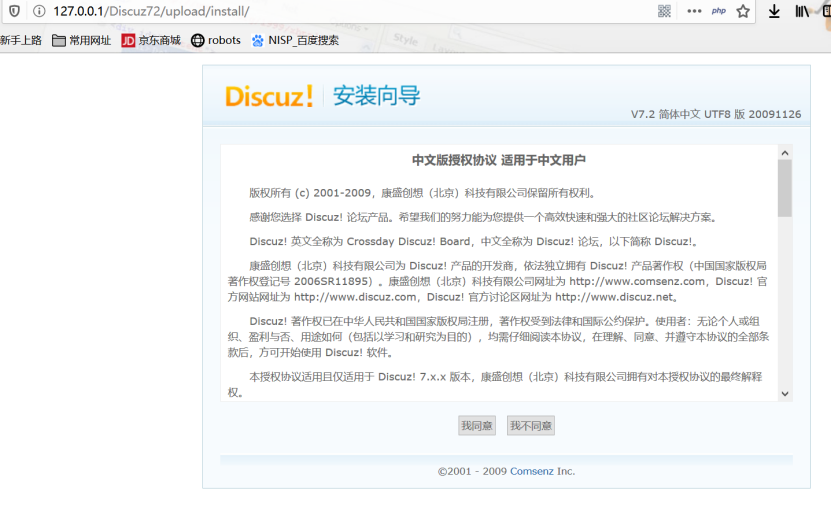Click the 我不同意 disagree button
The height and width of the screenshot is (507, 831).
[x=531, y=425]
